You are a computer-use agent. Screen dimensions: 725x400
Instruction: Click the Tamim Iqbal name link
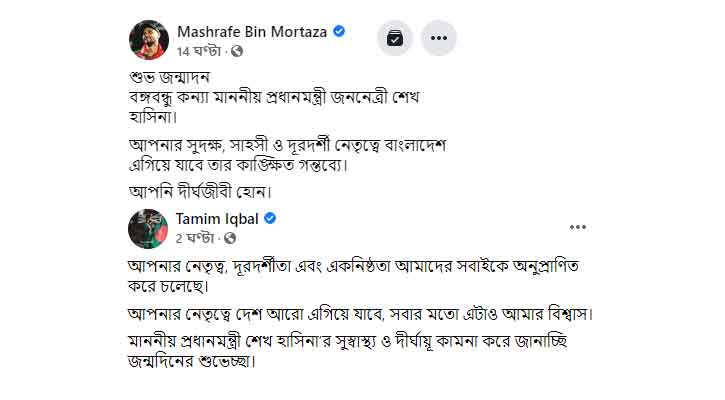[217, 218]
